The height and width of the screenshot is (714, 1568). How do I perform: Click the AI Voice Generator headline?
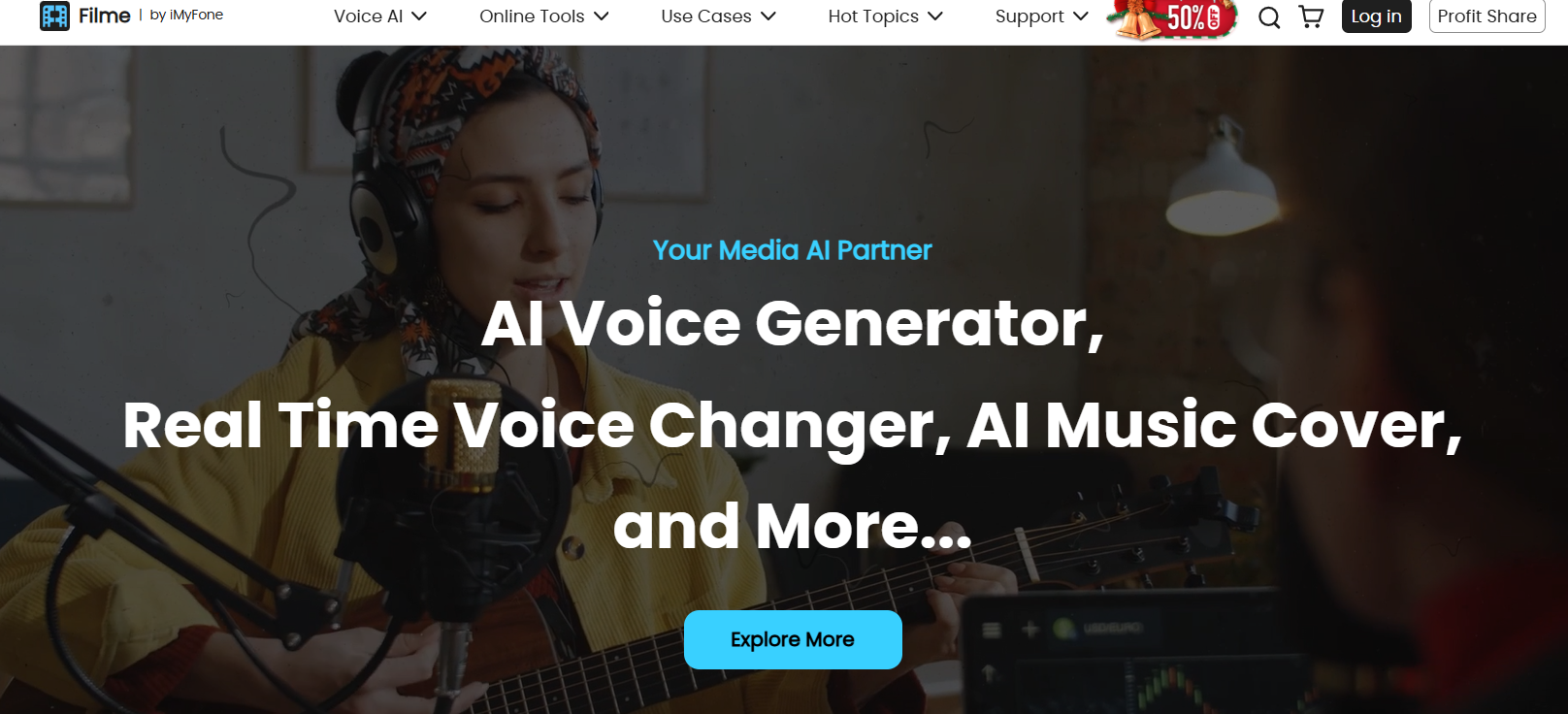793,323
